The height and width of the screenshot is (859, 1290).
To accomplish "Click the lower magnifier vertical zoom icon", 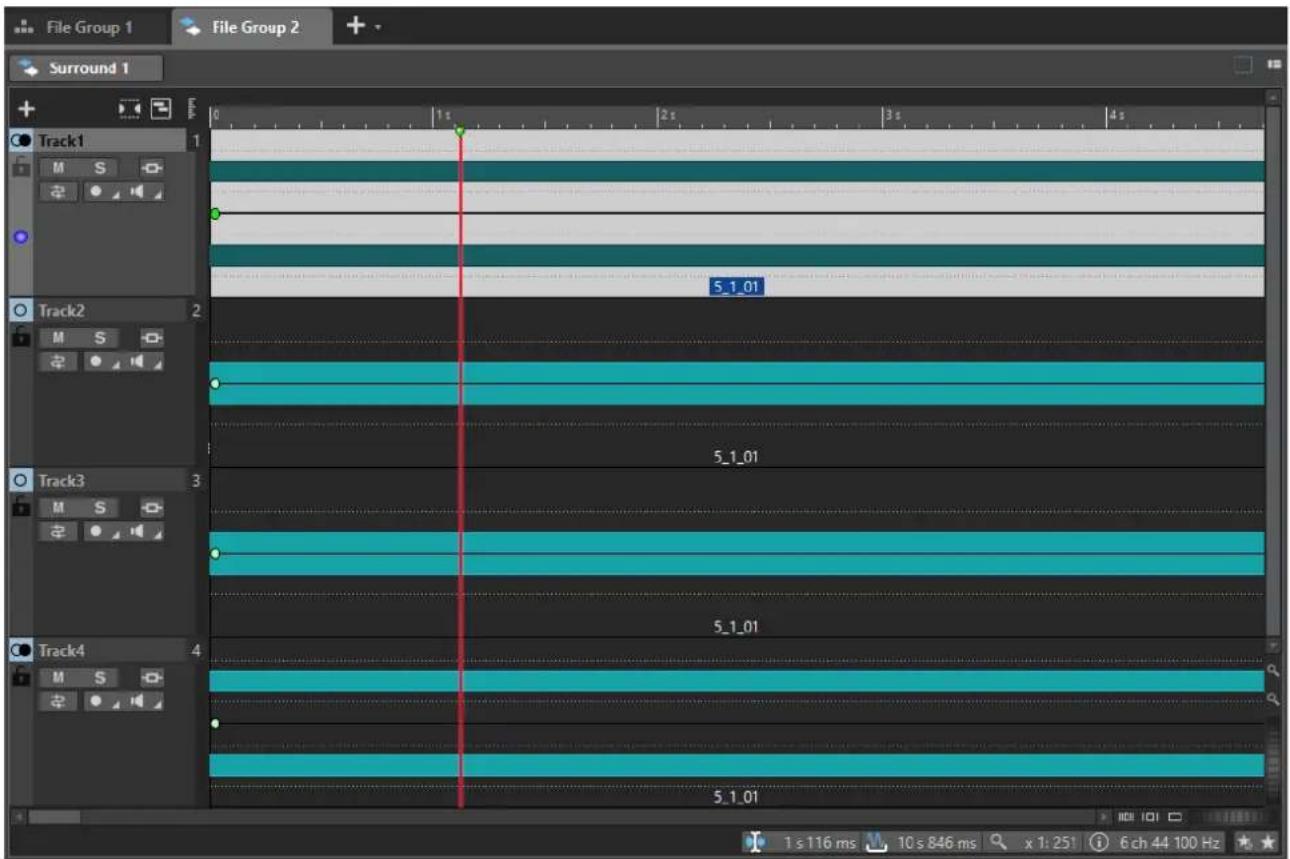I will point(1273,699).
